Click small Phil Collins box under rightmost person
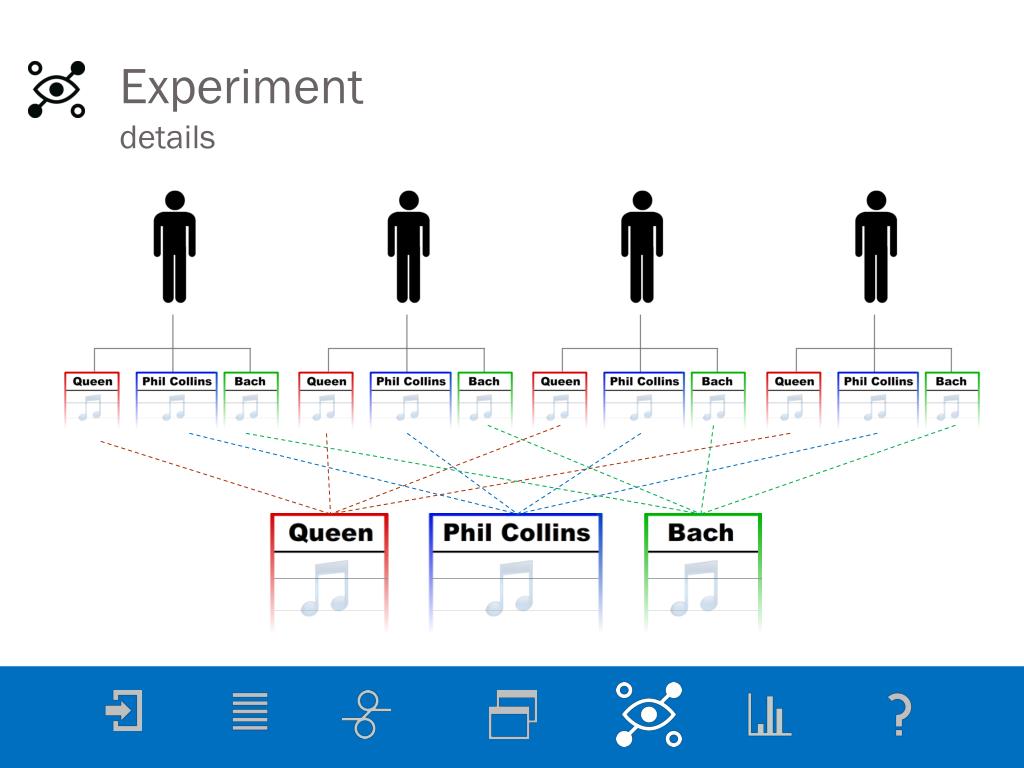 tap(878, 398)
